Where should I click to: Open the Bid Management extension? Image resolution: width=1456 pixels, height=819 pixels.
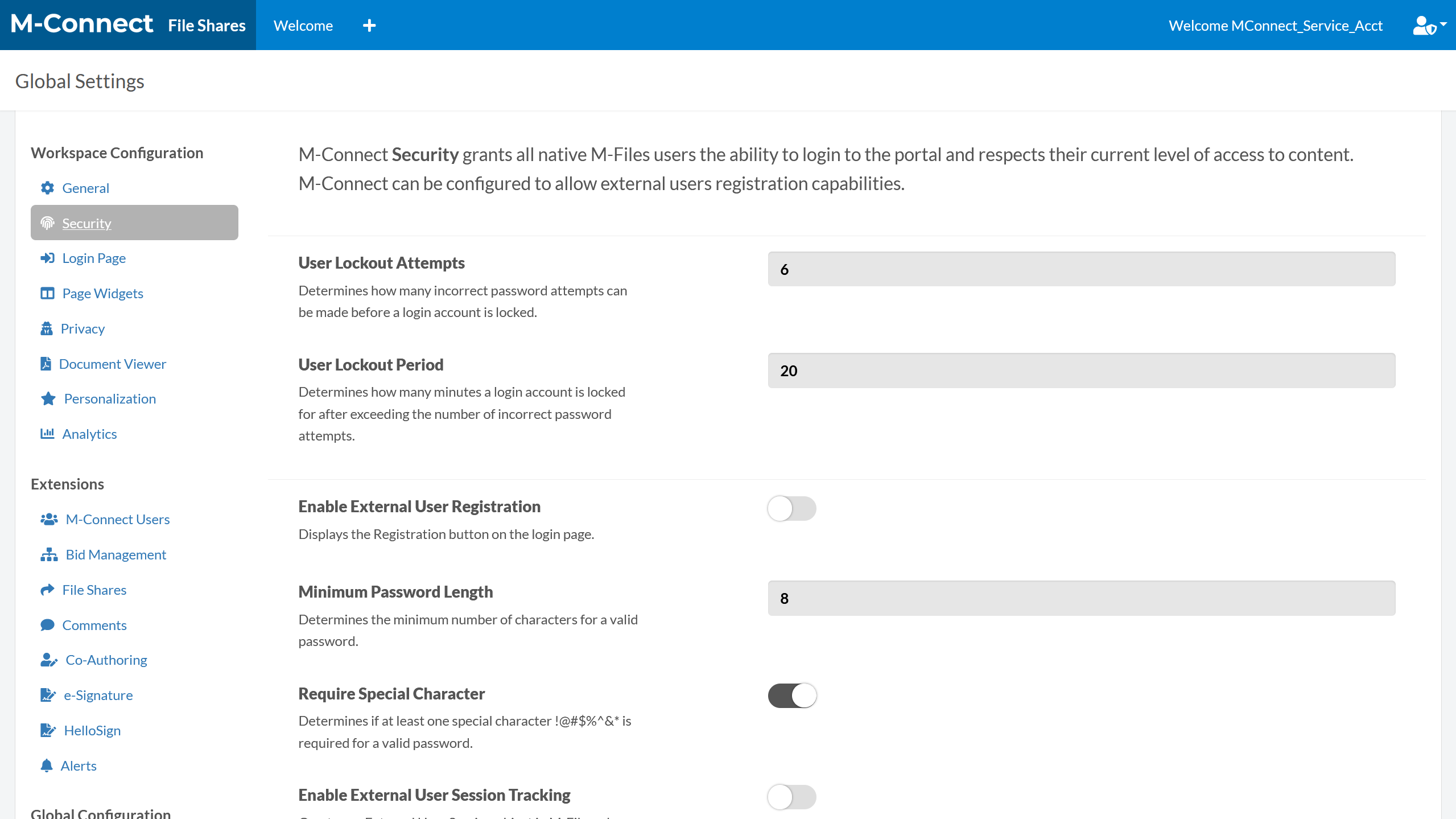115,554
